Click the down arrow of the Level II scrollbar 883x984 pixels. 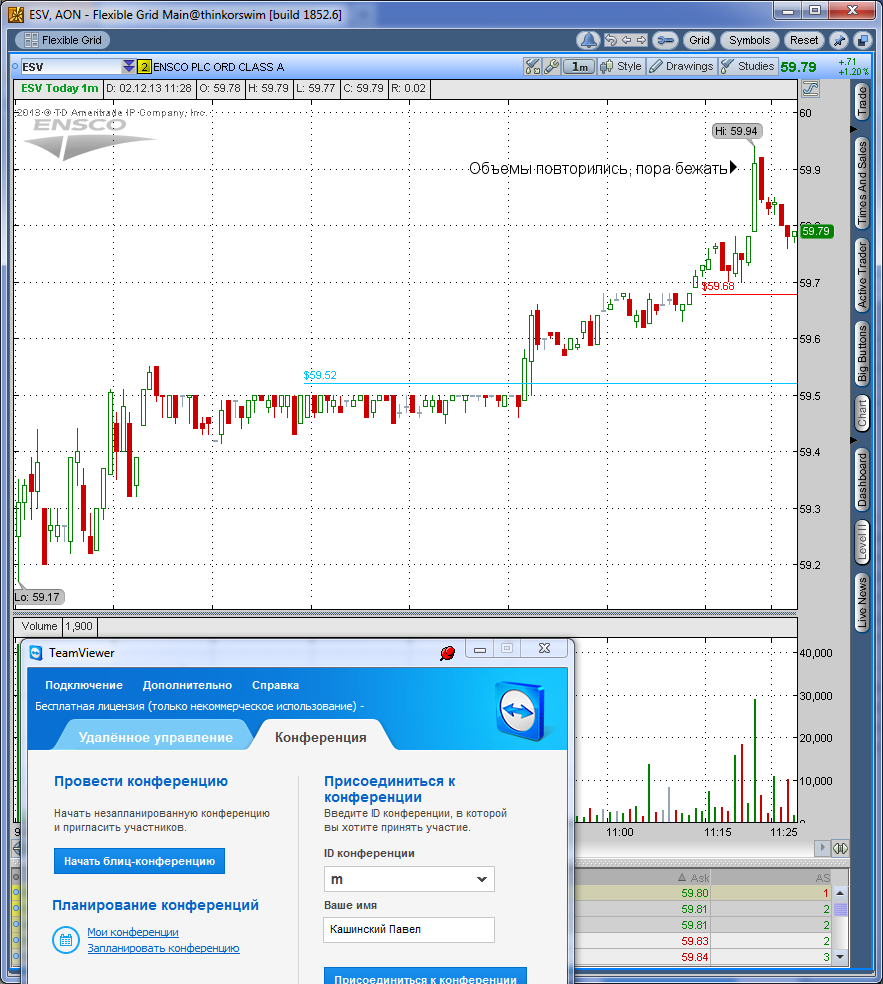coord(840,957)
